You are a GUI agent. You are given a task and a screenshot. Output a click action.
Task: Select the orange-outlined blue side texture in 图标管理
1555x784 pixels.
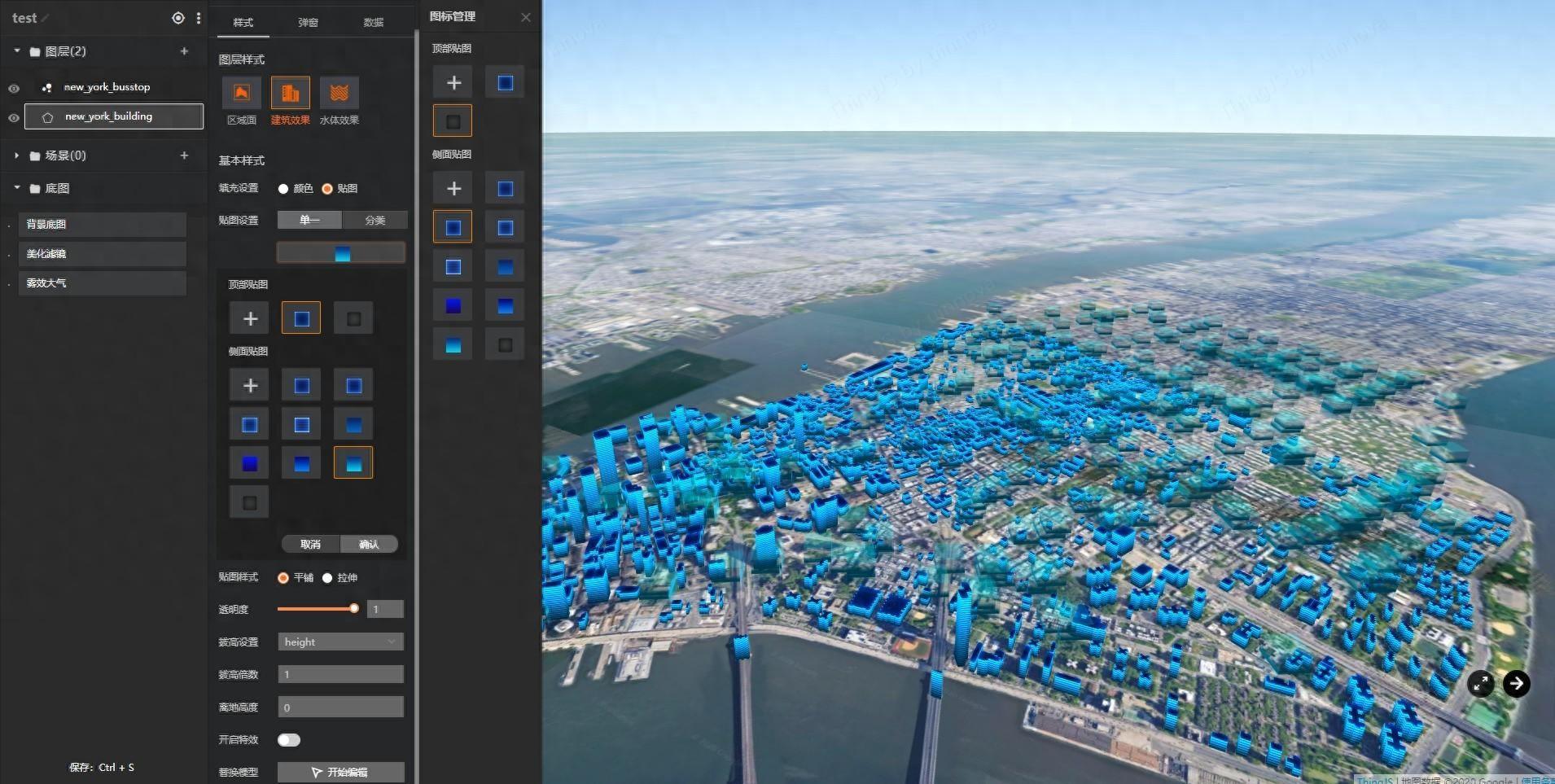point(453,227)
